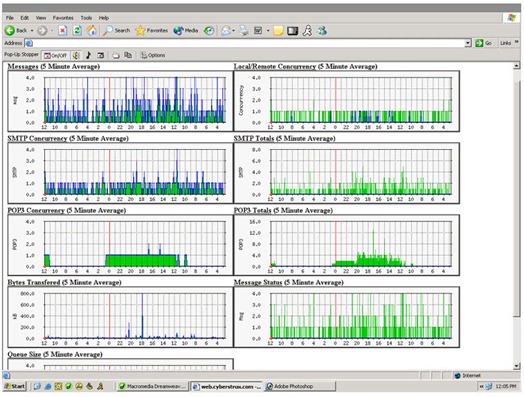Click the POP3 Totals heading
The image size is (524, 397).
coord(283,211)
